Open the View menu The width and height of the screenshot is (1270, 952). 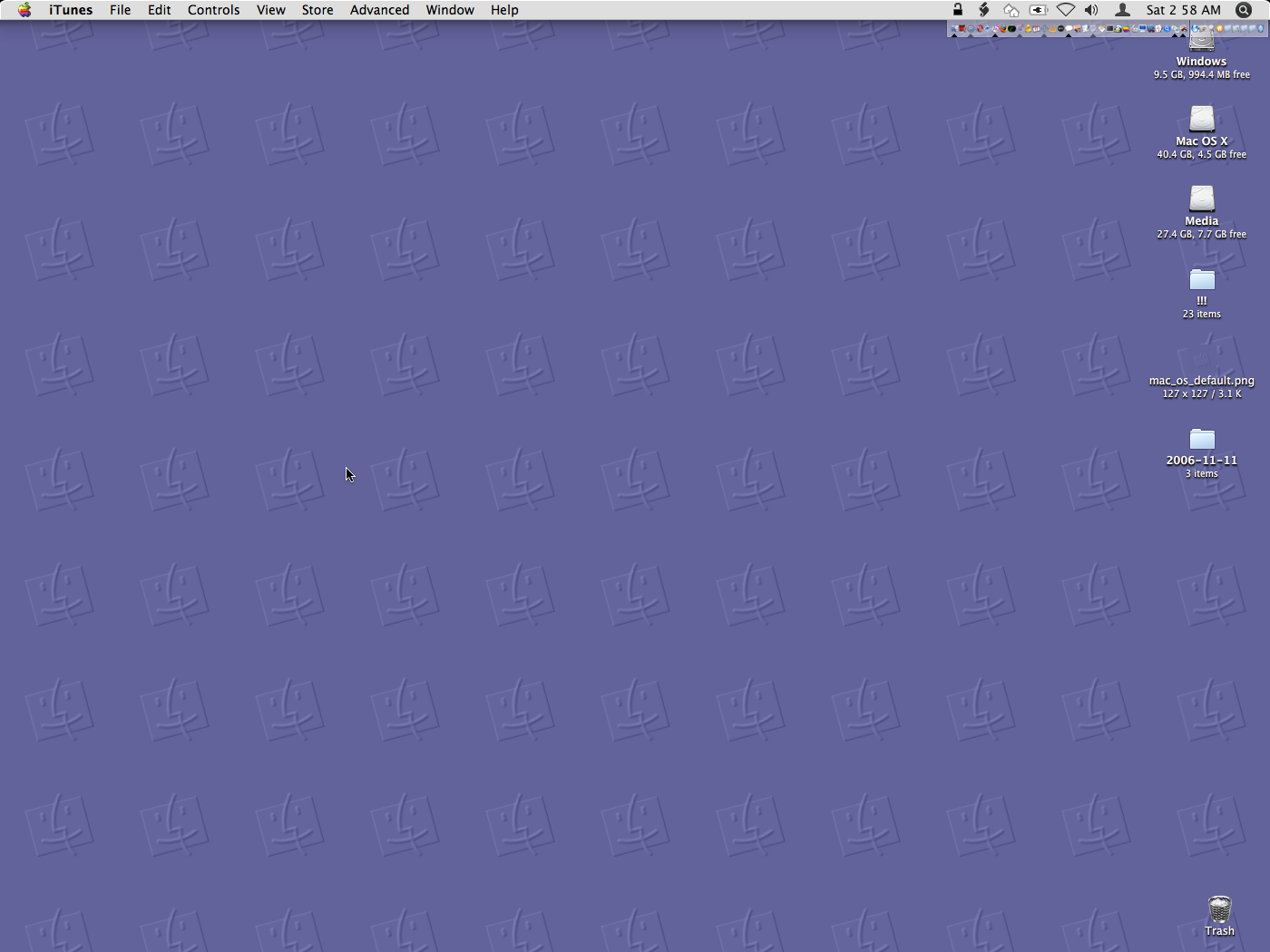(271, 10)
